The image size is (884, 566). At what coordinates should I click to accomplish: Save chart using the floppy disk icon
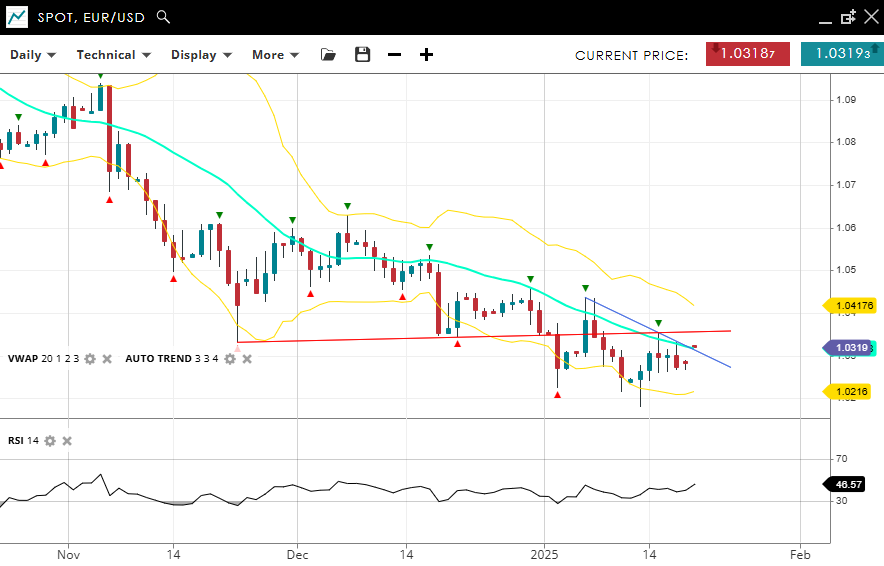362,55
